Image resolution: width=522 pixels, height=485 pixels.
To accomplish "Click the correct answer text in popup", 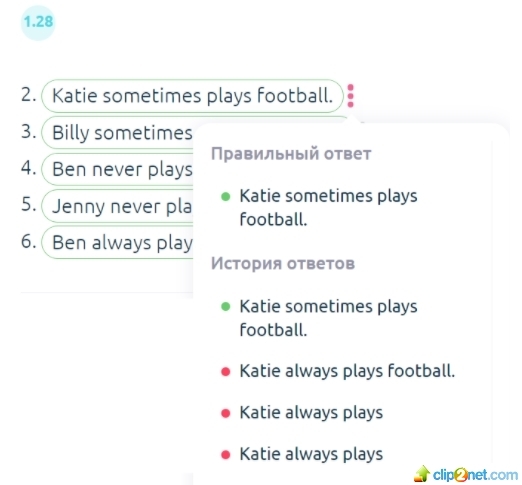I will (328, 207).
